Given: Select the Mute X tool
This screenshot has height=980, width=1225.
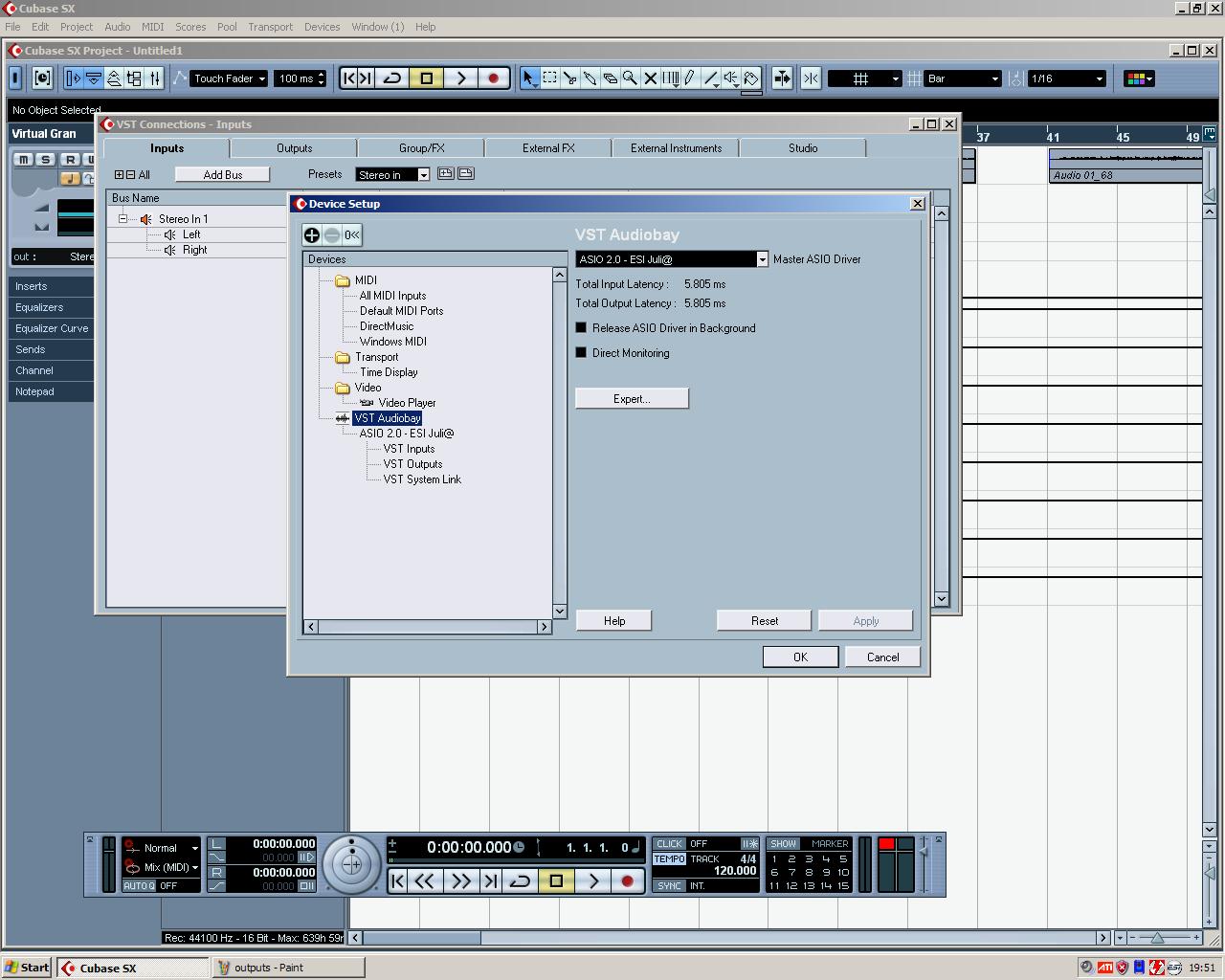Looking at the screenshot, I should click(x=651, y=78).
